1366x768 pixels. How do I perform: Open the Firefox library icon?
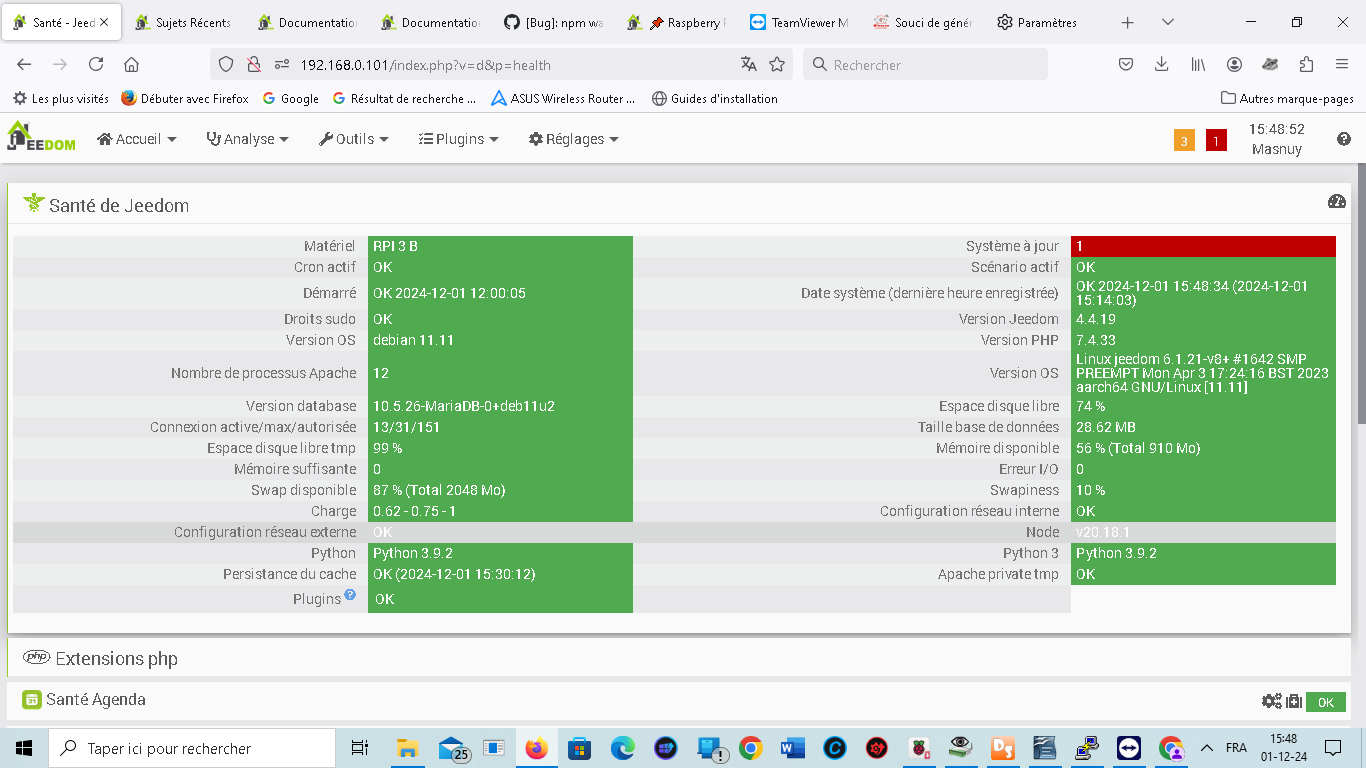(1198, 65)
